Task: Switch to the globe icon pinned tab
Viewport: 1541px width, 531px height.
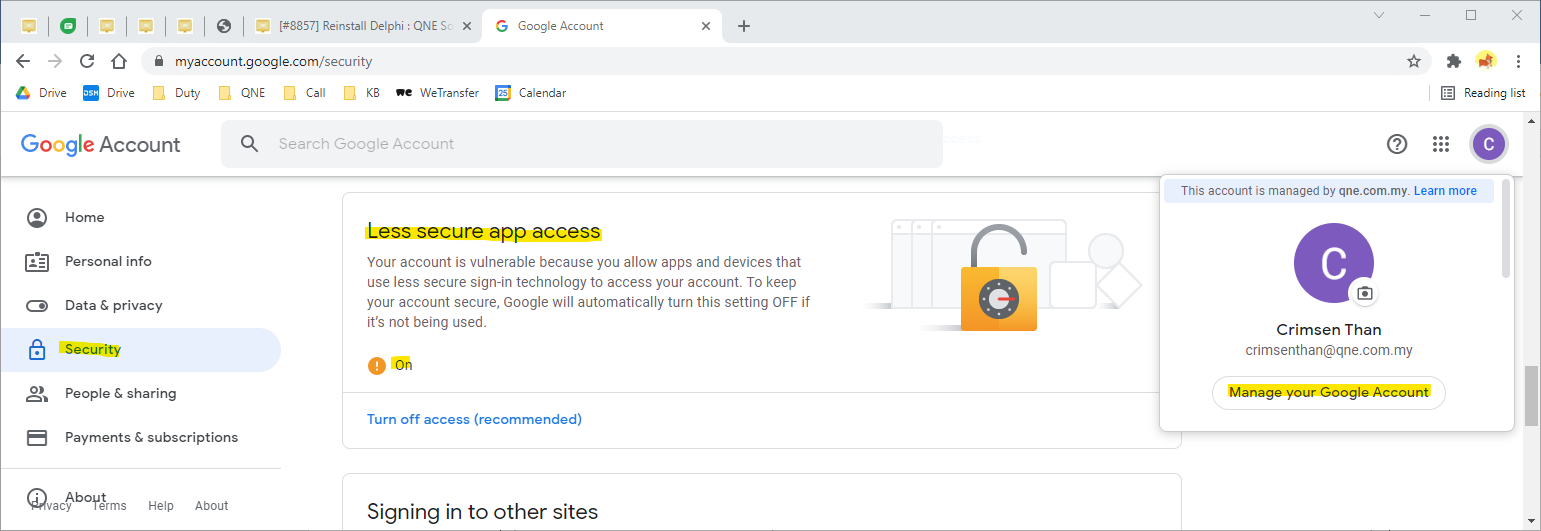Action: [224, 26]
